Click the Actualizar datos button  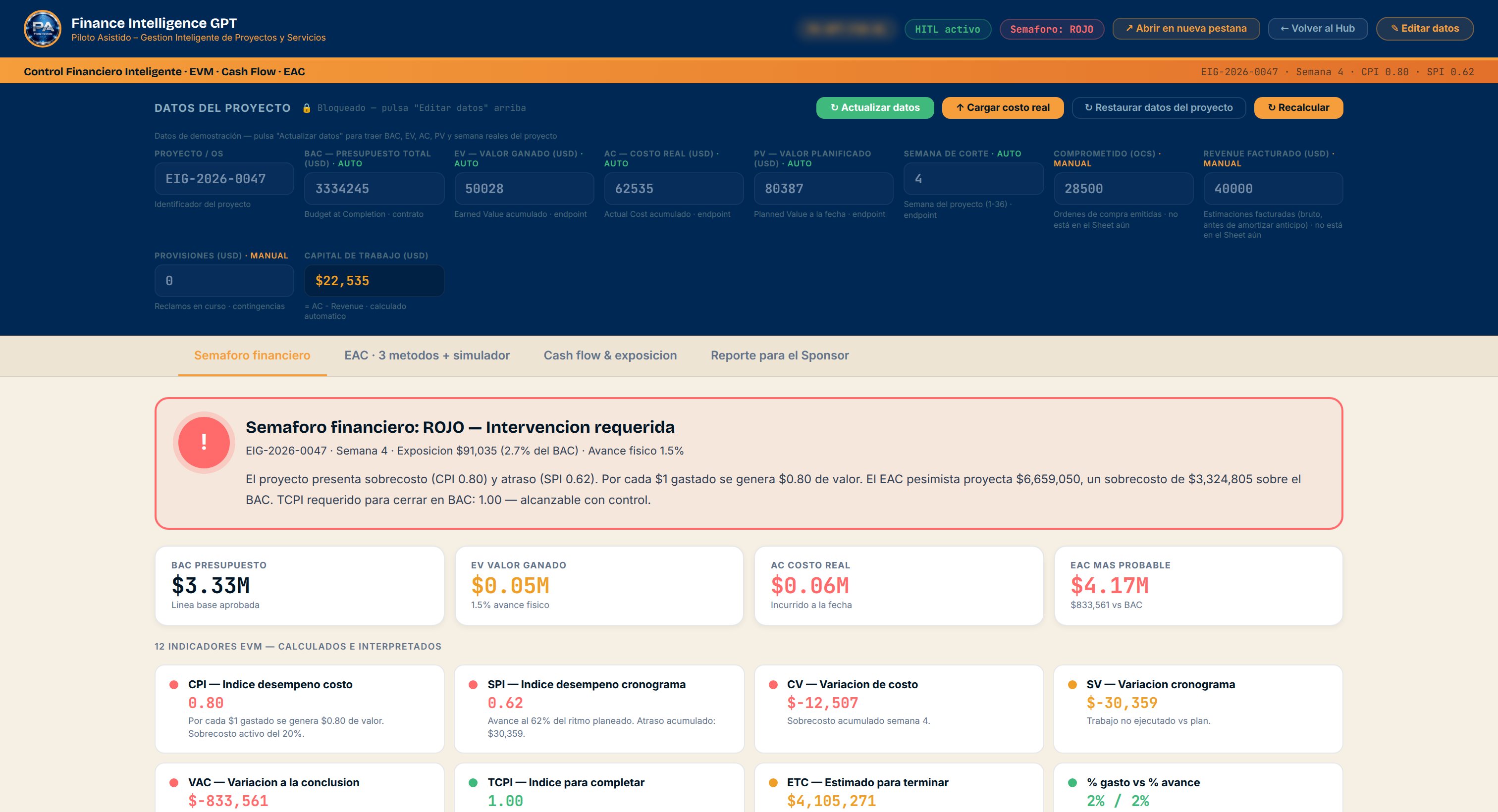click(875, 108)
